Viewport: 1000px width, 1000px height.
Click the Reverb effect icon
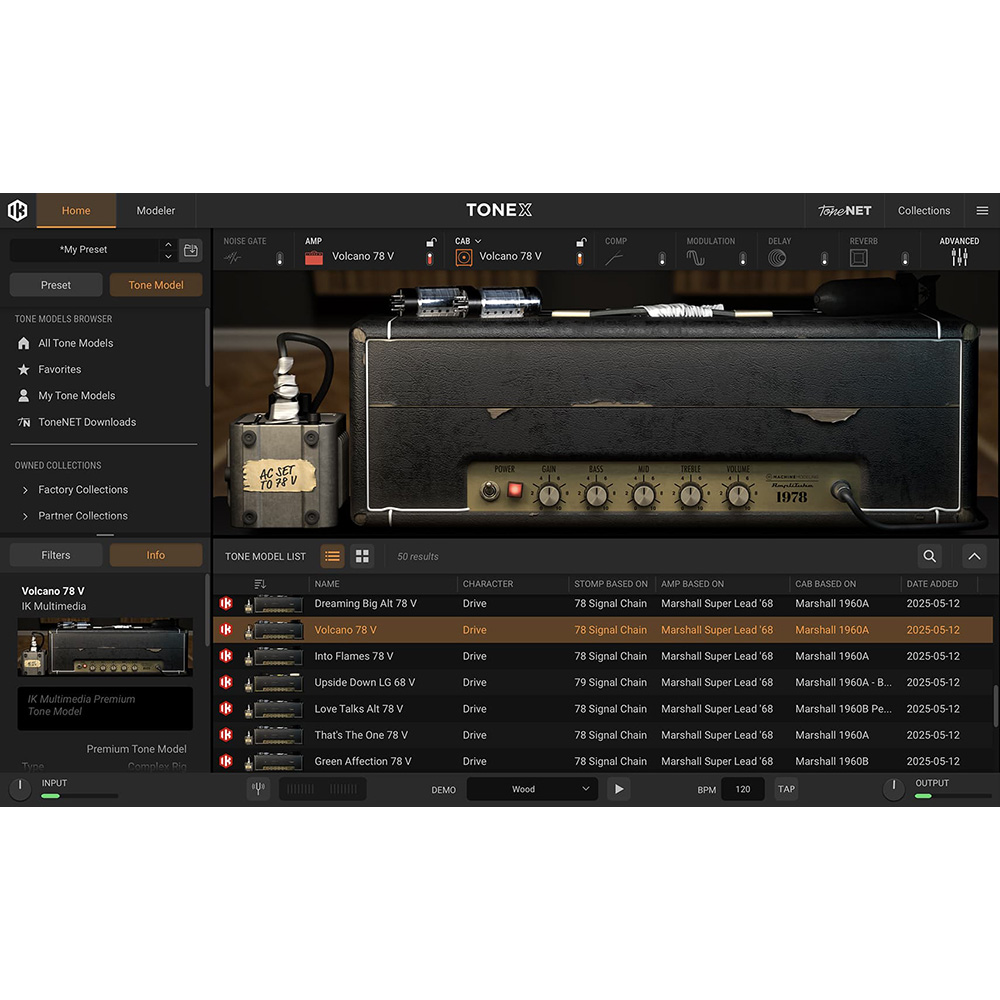click(858, 258)
